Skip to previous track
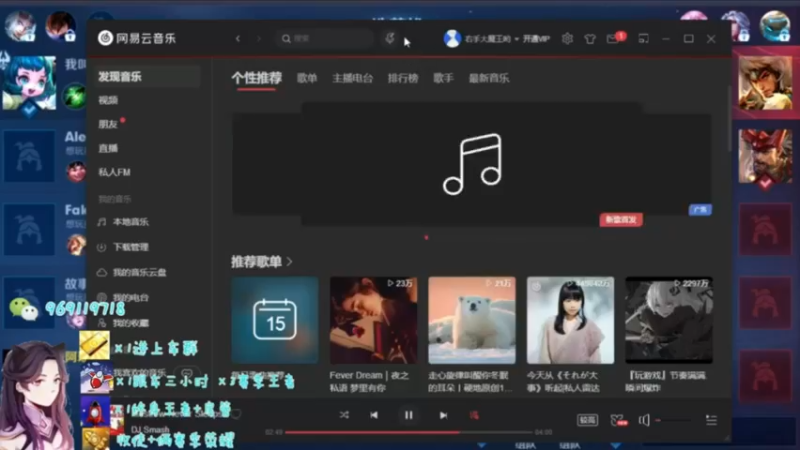800x450 pixels. click(374, 415)
